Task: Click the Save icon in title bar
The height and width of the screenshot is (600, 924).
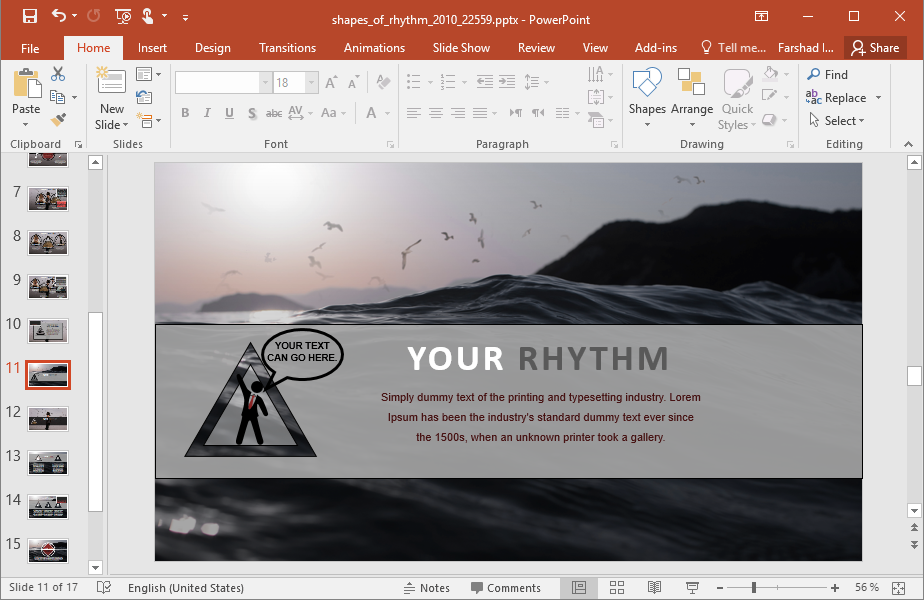Action: click(29, 17)
